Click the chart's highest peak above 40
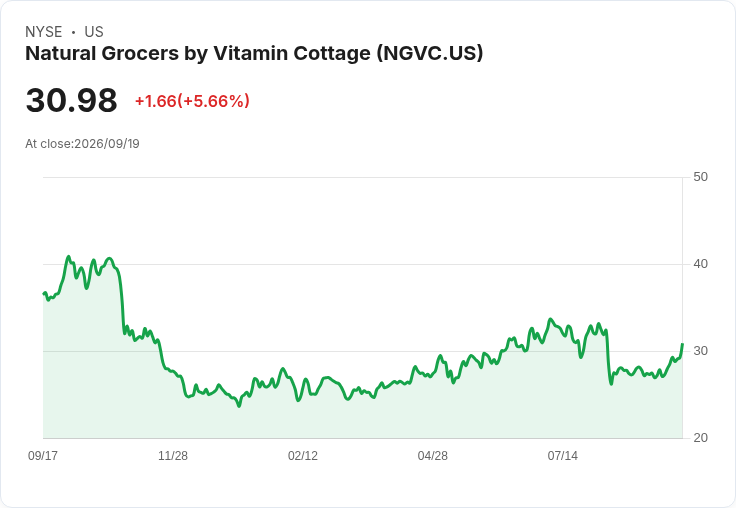736x508 pixels. pos(69,257)
